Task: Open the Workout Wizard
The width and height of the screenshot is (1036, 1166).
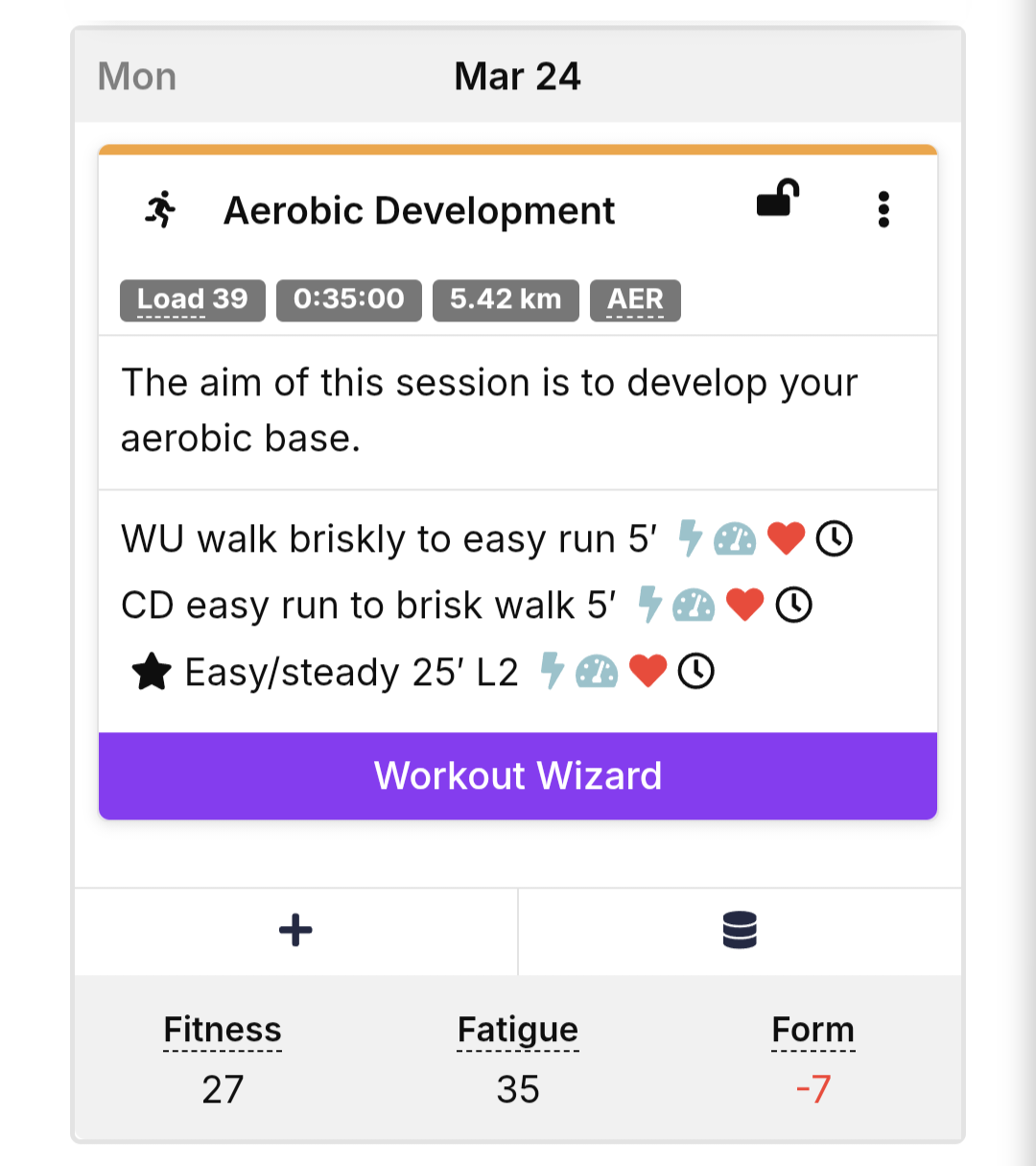Action: point(518,775)
